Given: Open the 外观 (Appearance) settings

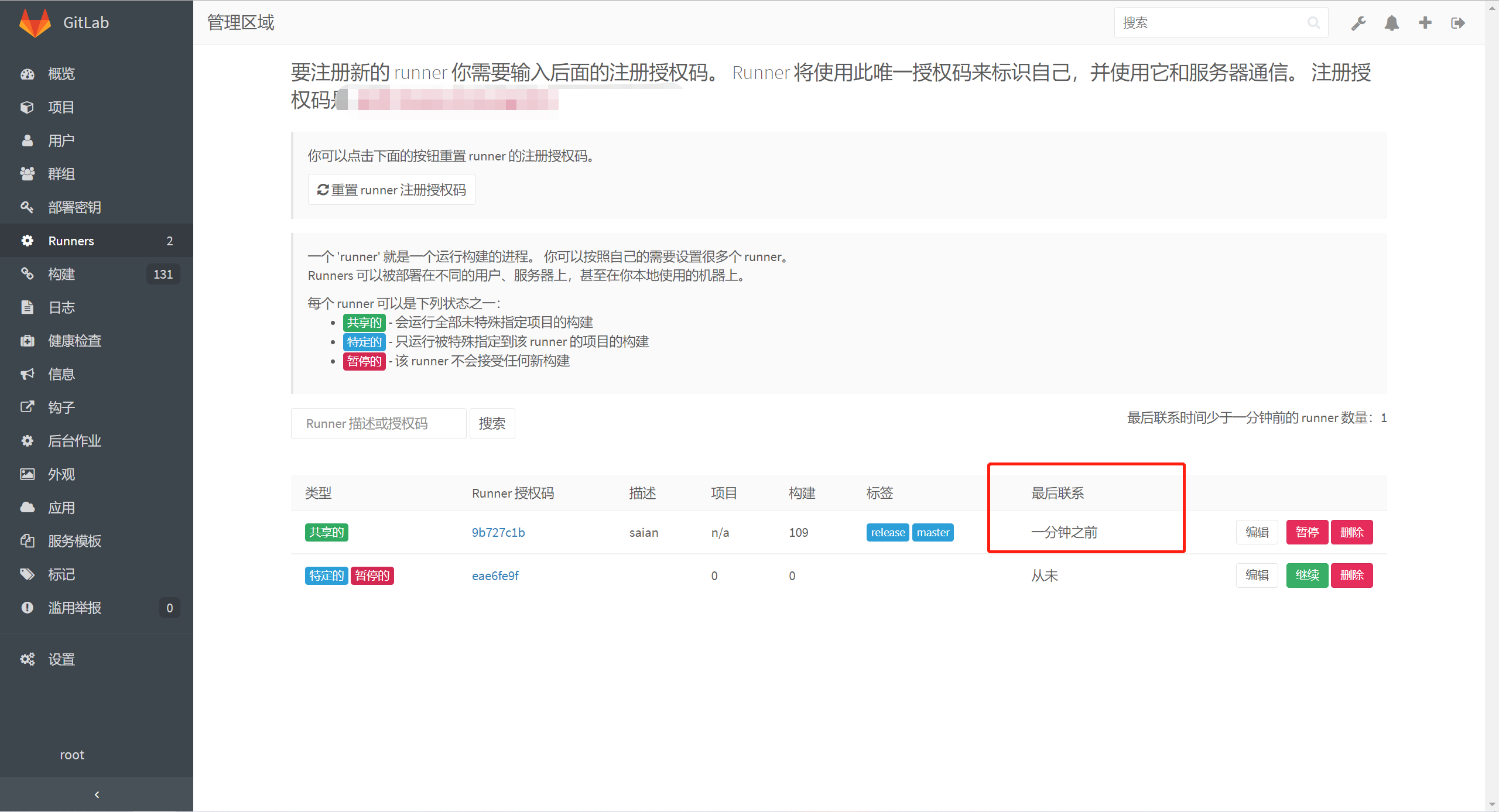Looking at the screenshot, I should [x=60, y=474].
